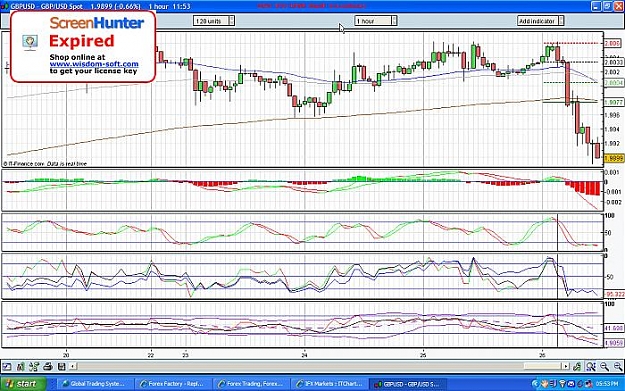Click the red dotted level label 2.006
The image size is (625, 391).
coord(613,43)
